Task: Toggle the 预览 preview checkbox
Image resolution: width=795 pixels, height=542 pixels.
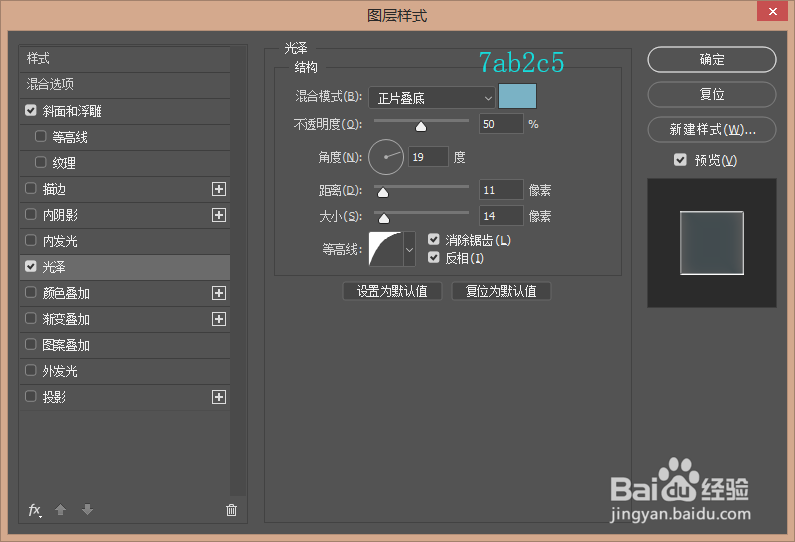Action: (x=680, y=160)
